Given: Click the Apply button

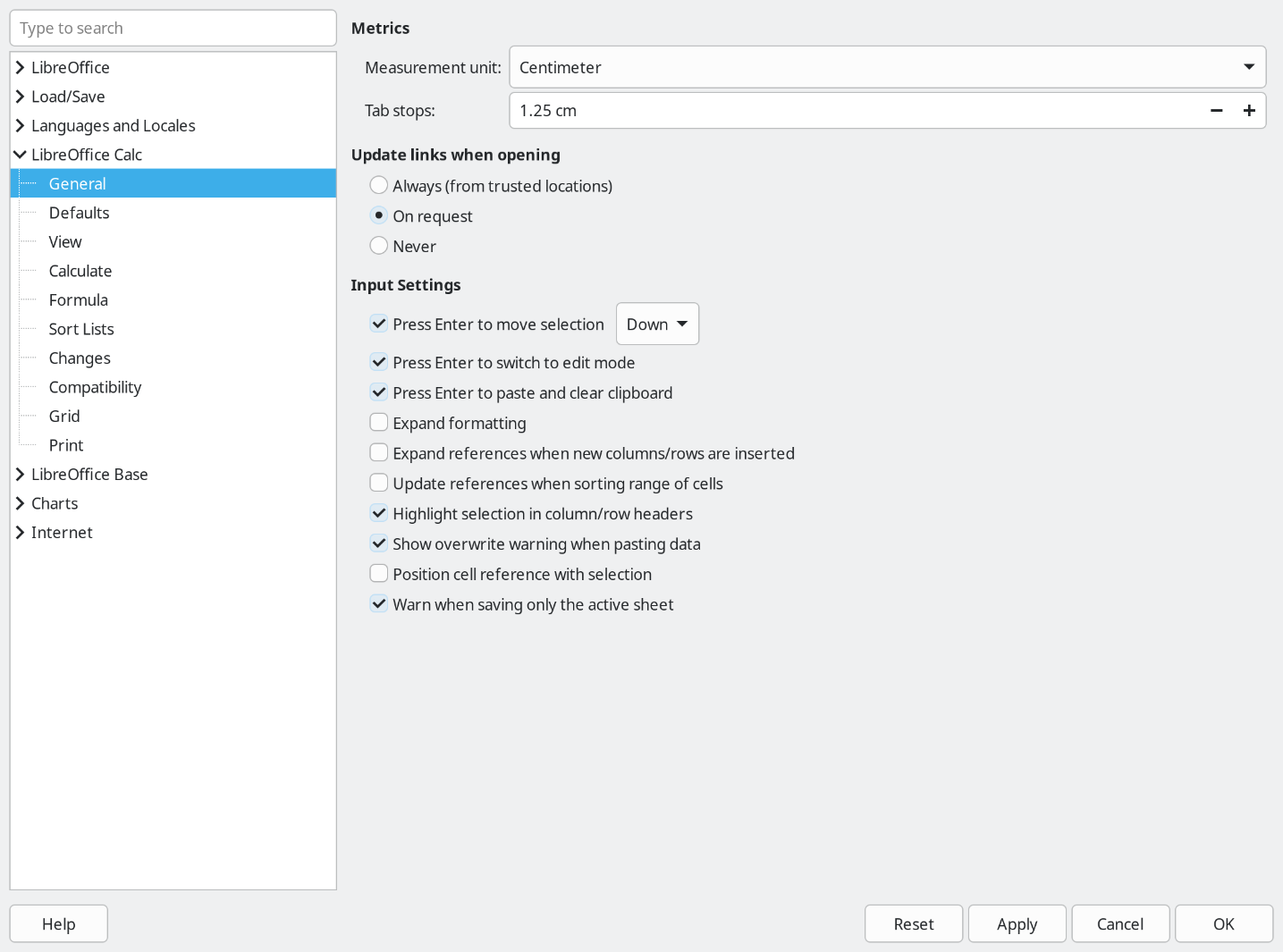Looking at the screenshot, I should pyautogui.click(x=1017, y=923).
